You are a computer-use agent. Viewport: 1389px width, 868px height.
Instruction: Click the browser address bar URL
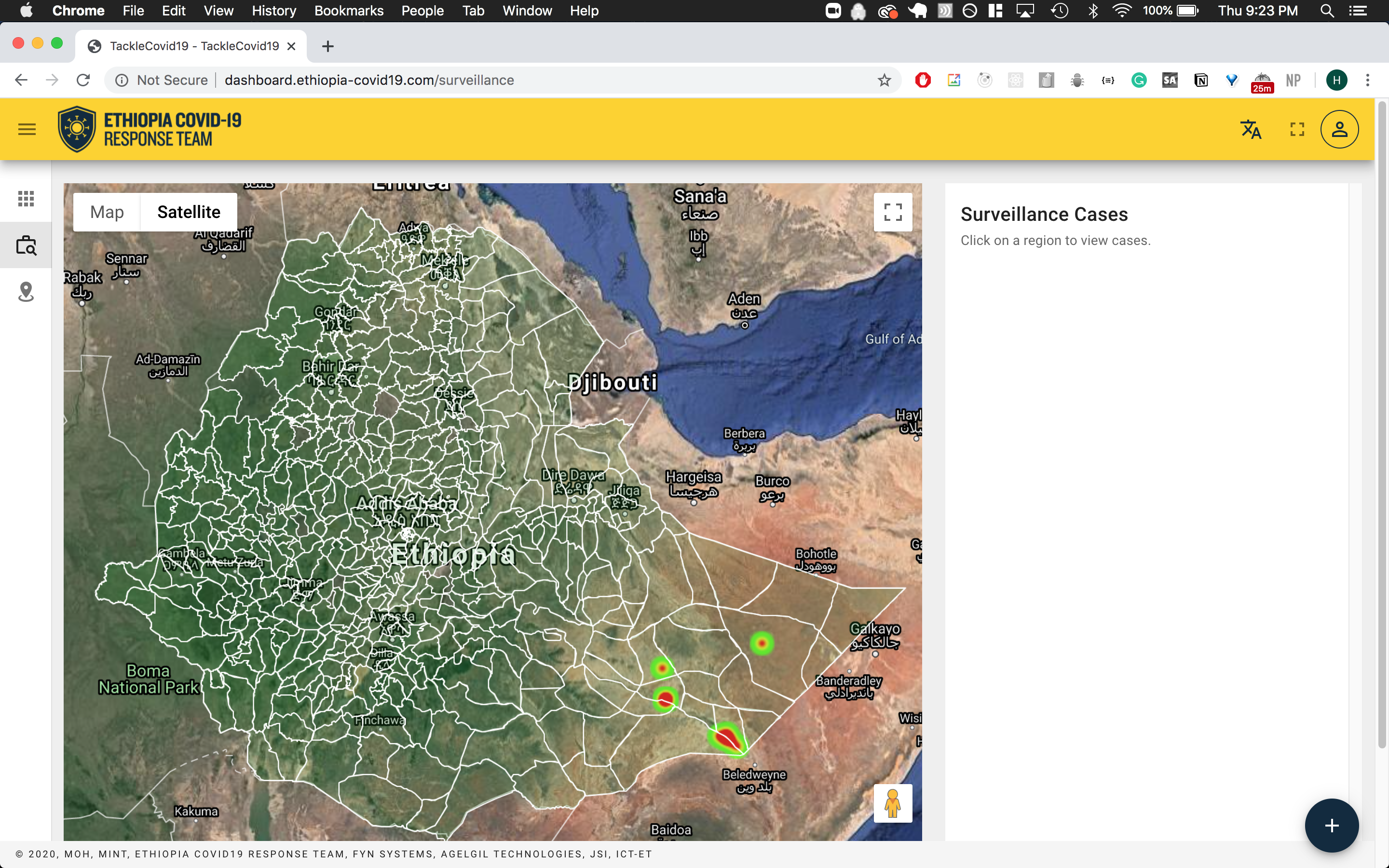click(368, 81)
